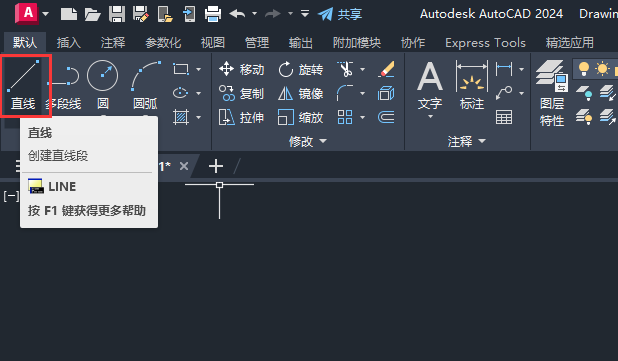Click the turn all layers on icon with yellow bulb

[x=584, y=117]
